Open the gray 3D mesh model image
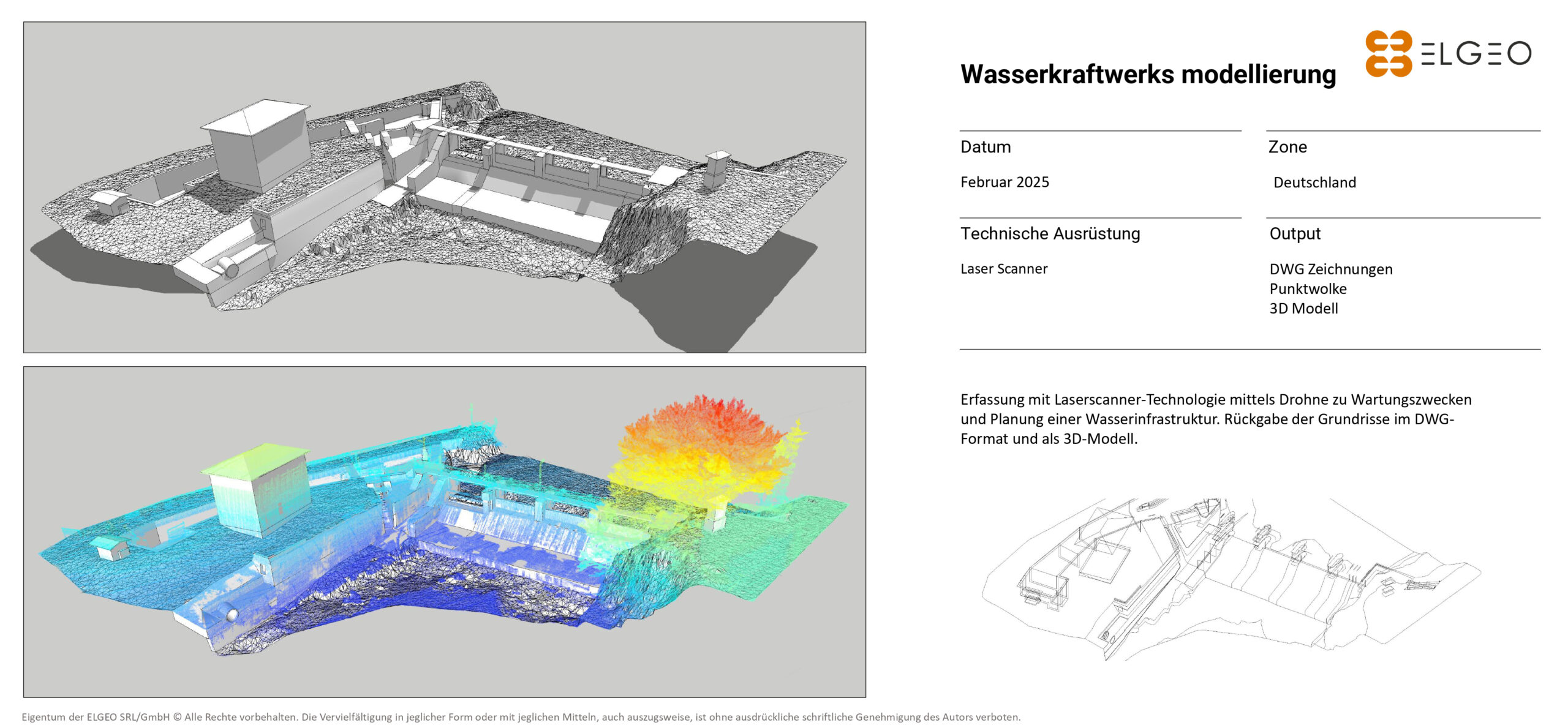Screen dimensions: 1568x728 click(444, 187)
